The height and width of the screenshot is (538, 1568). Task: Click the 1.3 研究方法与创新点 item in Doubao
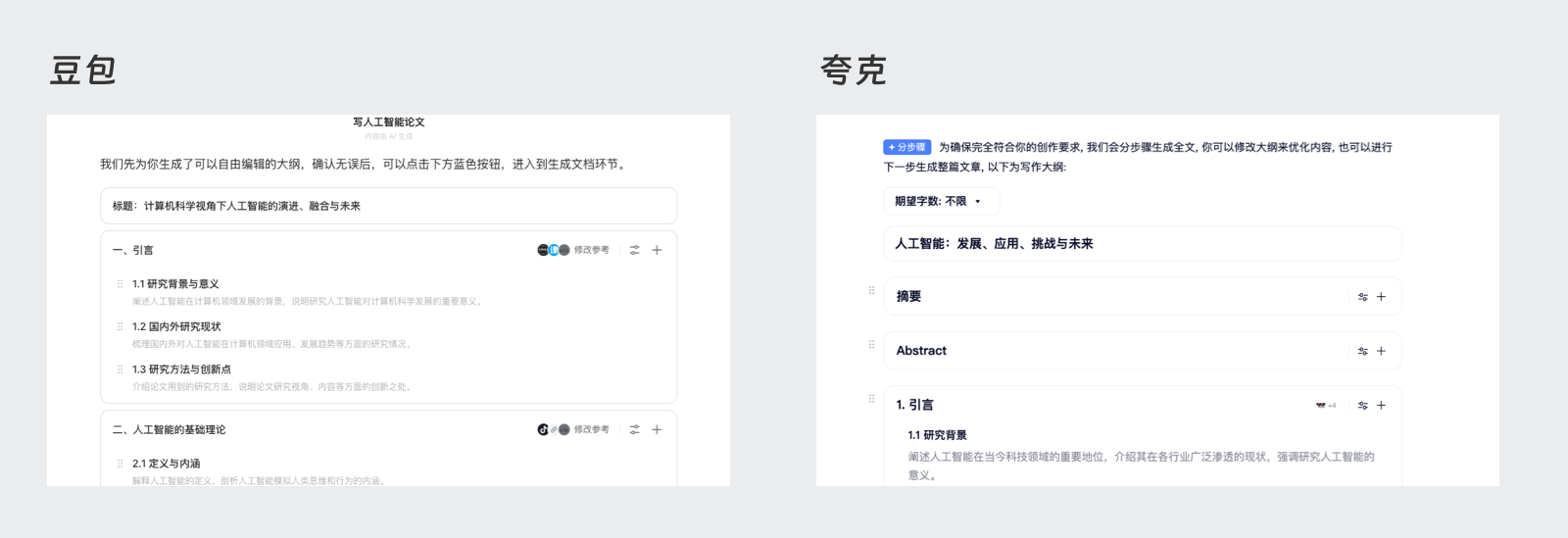tap(181, 369)
